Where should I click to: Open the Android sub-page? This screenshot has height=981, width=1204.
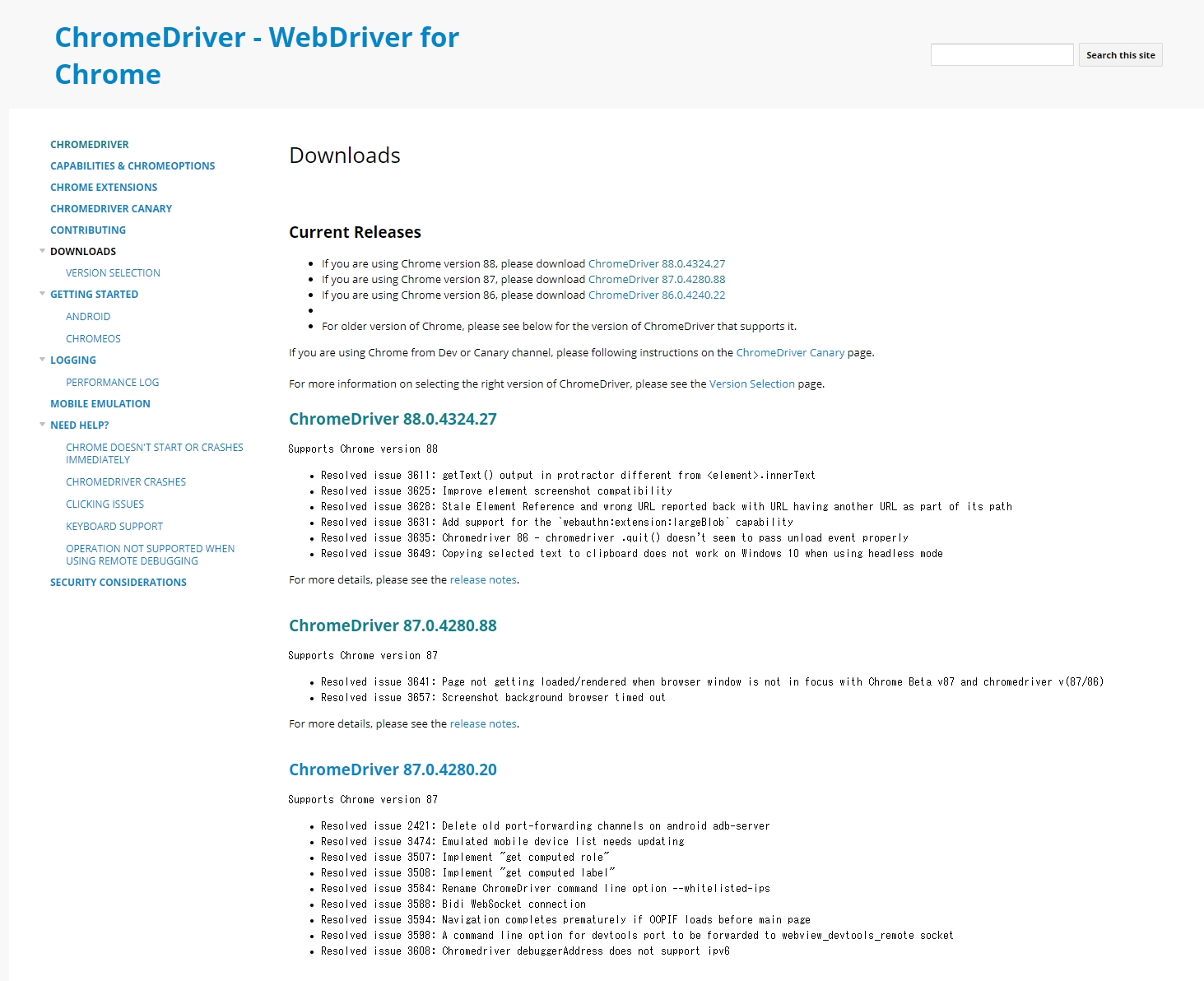88,316
